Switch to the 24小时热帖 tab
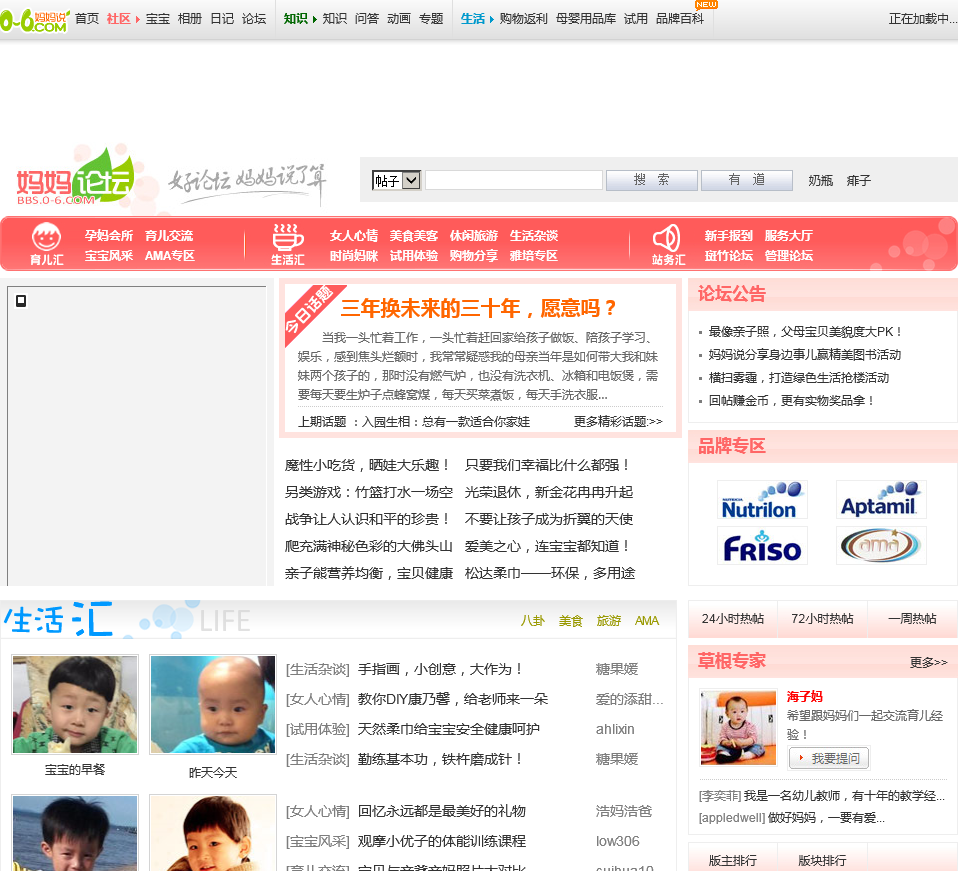The width and height of the screenshot is (958, 871). [733, 619]
